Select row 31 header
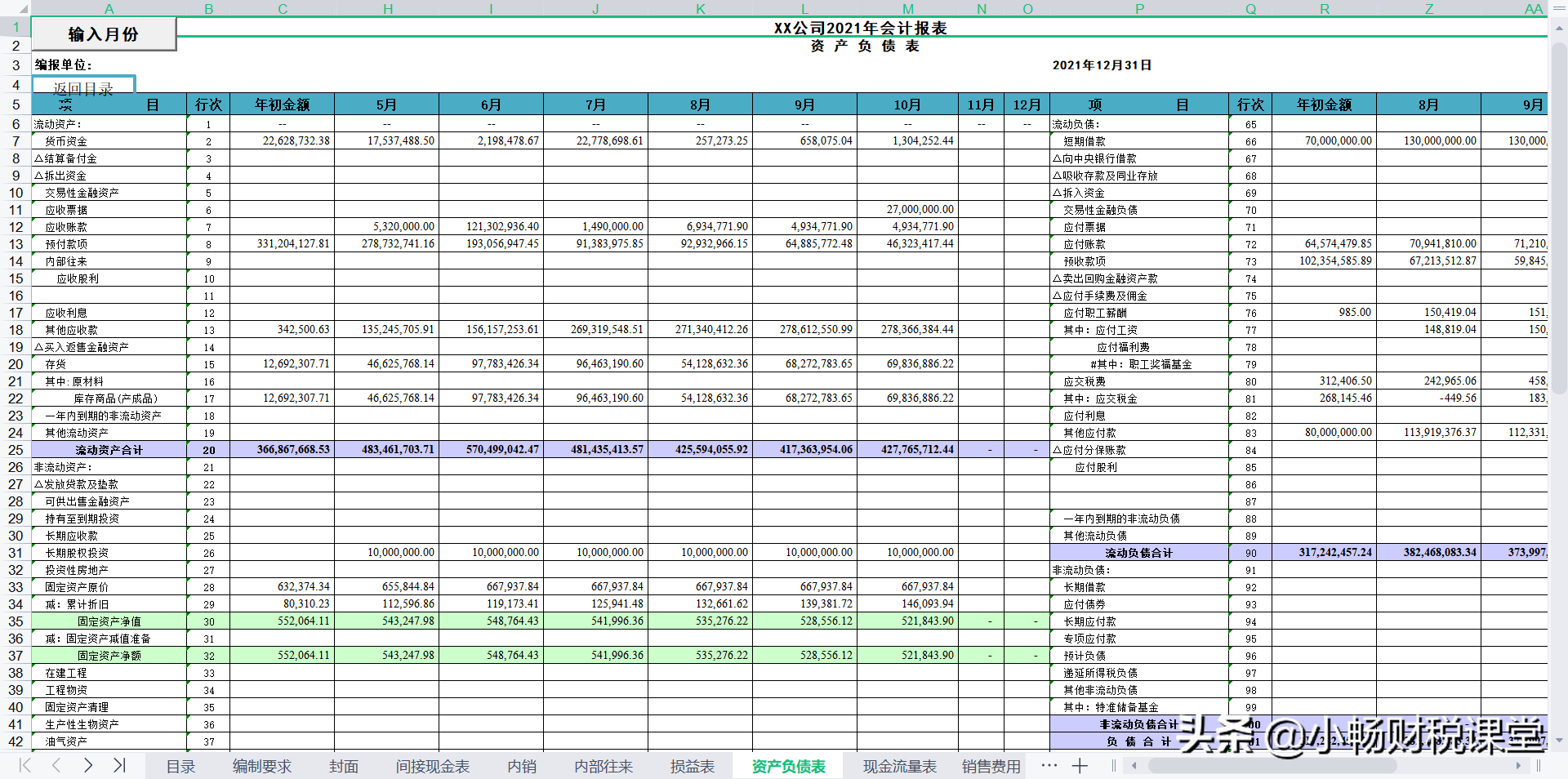 pyautogui.click(x=16, y=553)
